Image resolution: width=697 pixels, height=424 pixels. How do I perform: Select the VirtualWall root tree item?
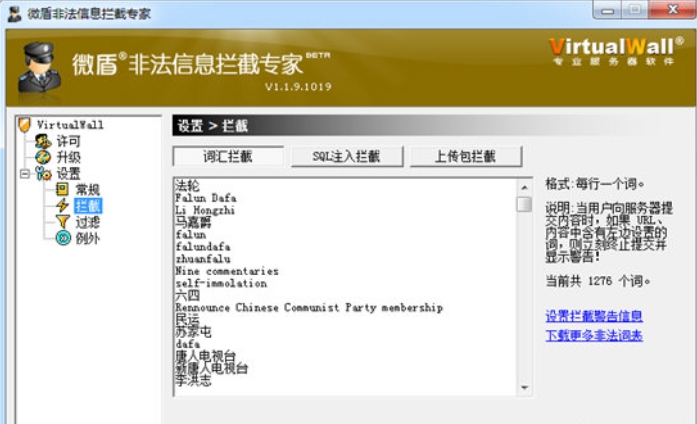pos(70,125)
